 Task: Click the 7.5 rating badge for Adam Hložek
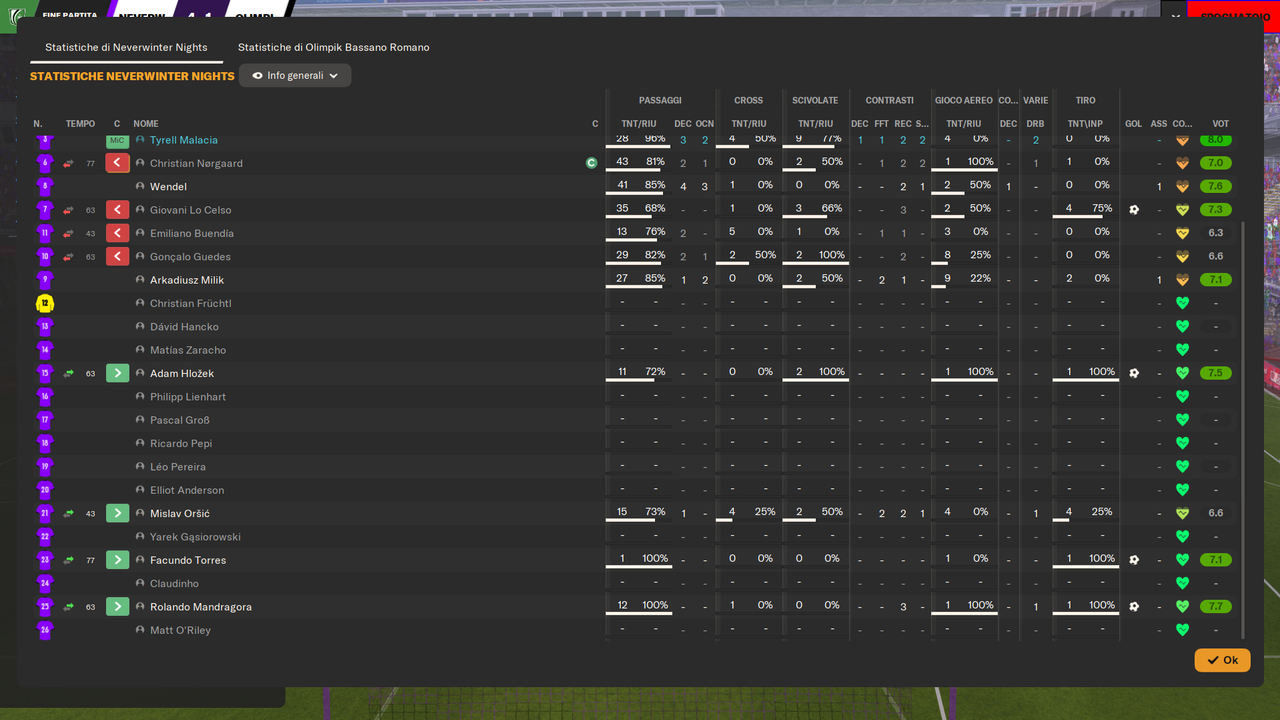click(x=1216, y=373)
